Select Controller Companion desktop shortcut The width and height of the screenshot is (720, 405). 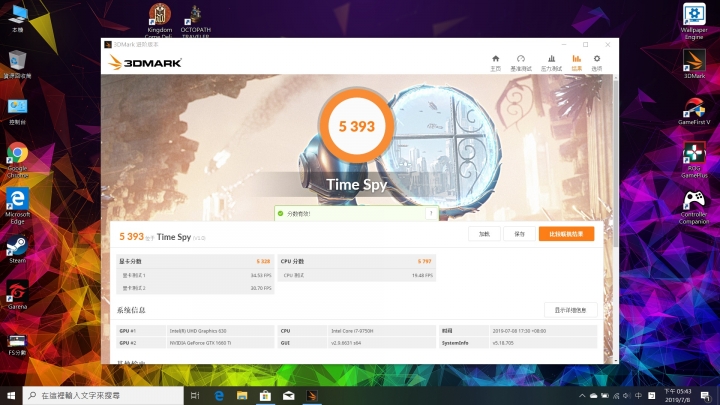694,208
